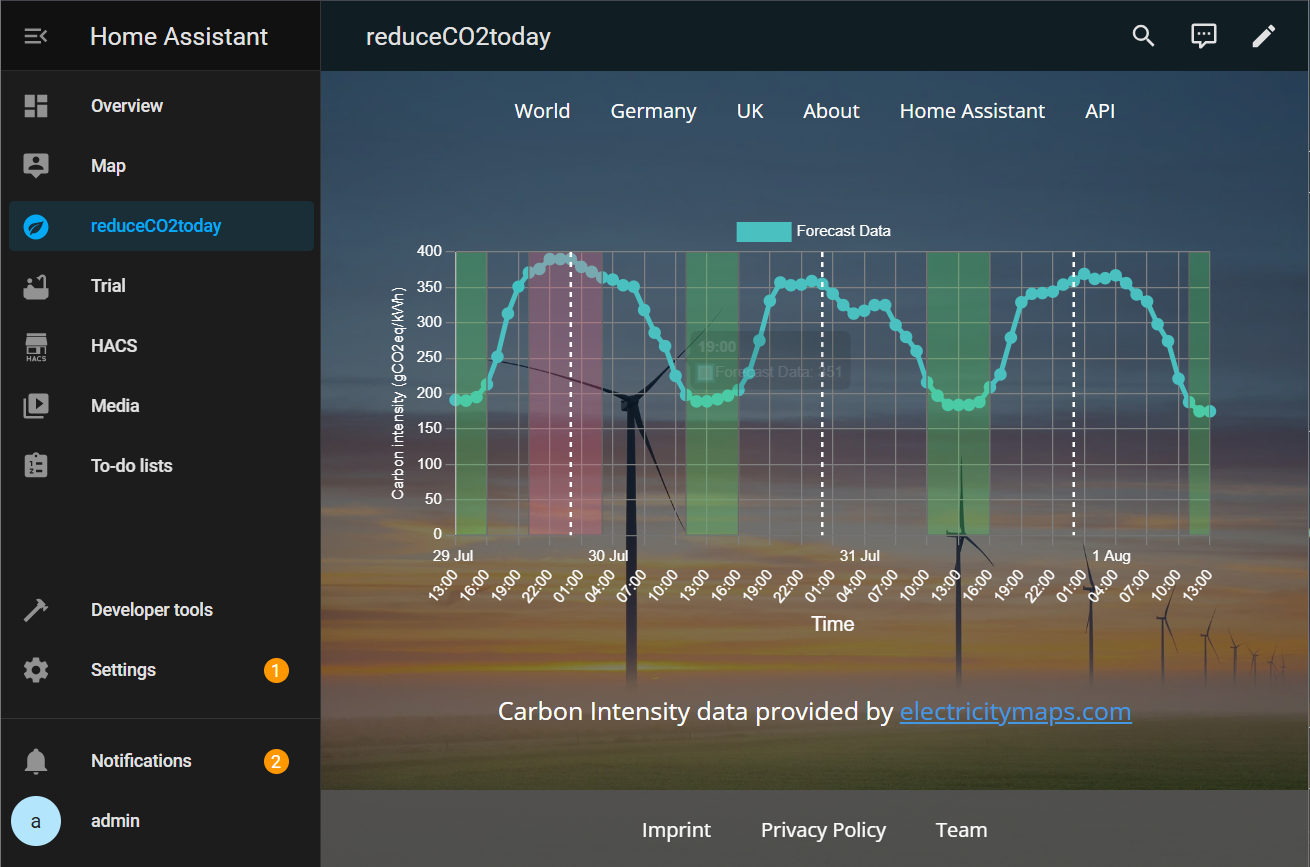
Task: Open search with the magnifier icon
Action: tap(1143, 36)
